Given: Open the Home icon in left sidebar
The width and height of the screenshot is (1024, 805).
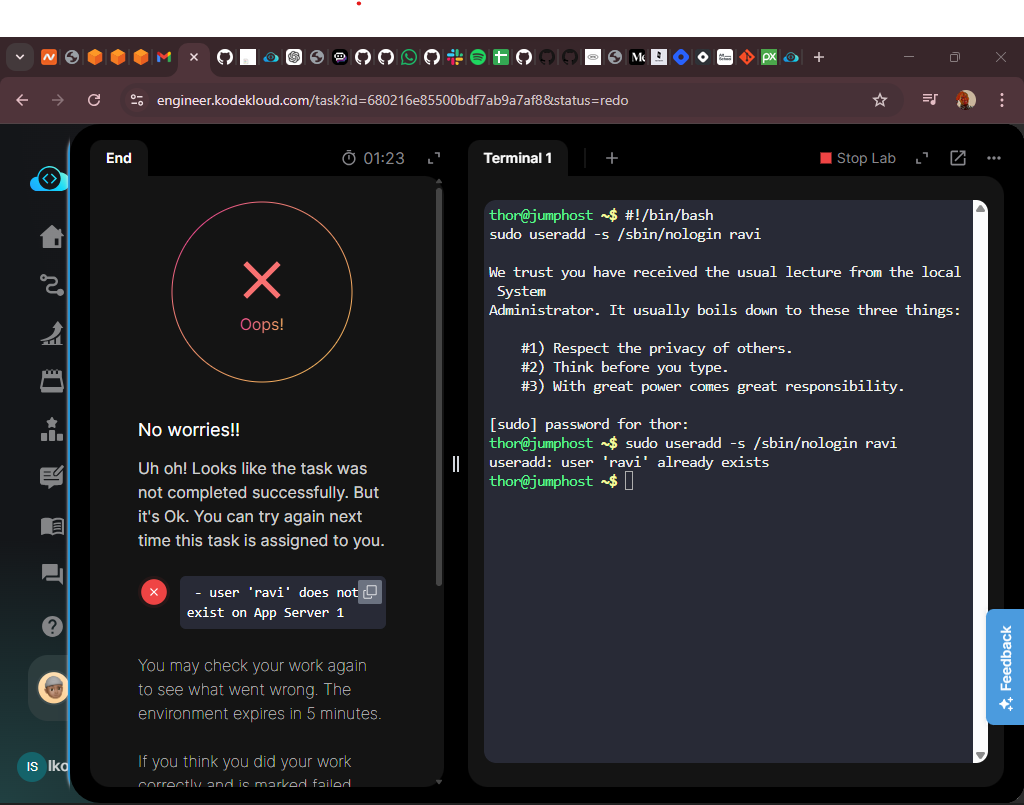Looking at the screenshot, I should pyautogui.click(x=51, y=237).
